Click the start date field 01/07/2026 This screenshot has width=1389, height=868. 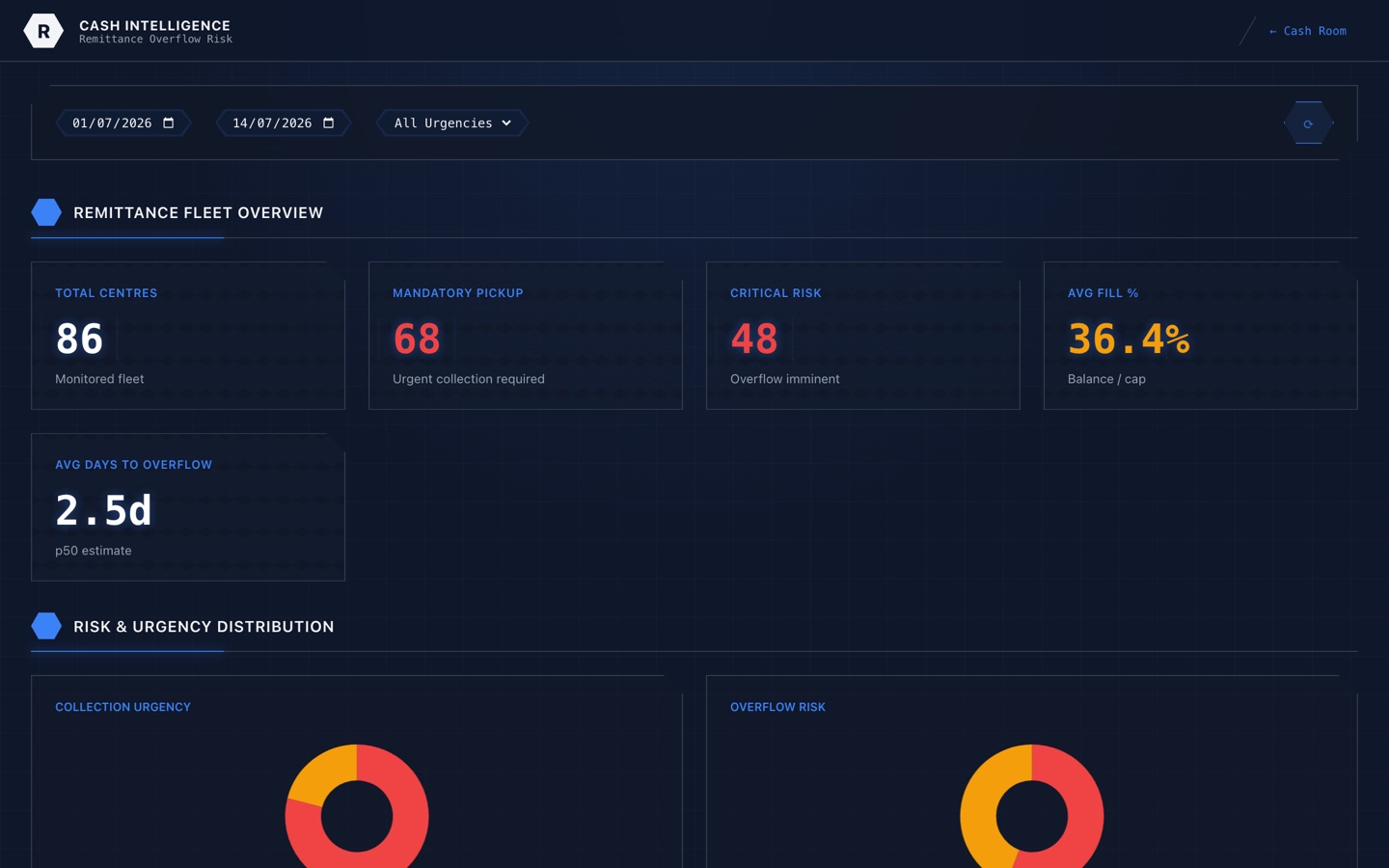coord(123,123)
